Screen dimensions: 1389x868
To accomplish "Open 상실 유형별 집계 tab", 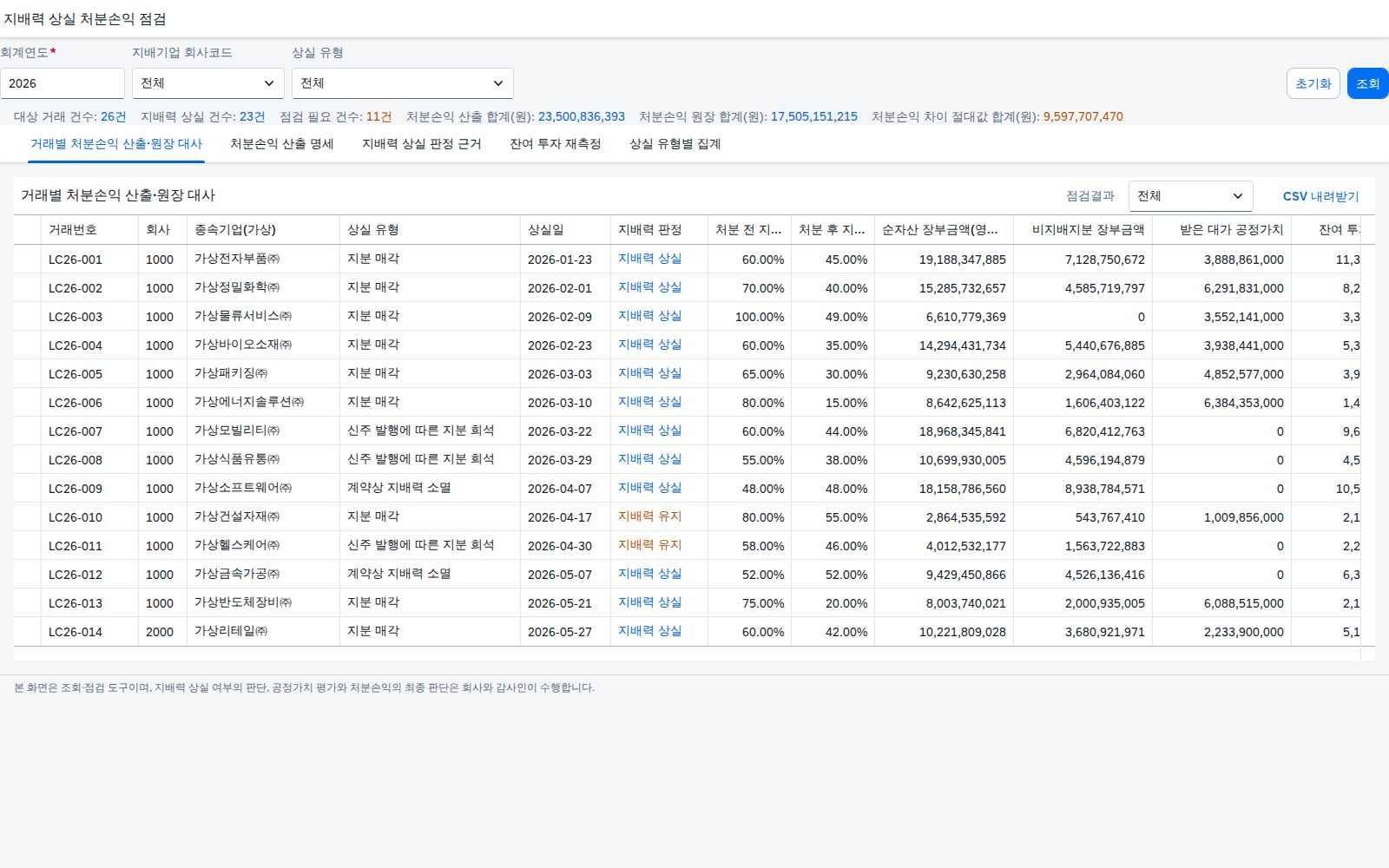I will 675,144.
